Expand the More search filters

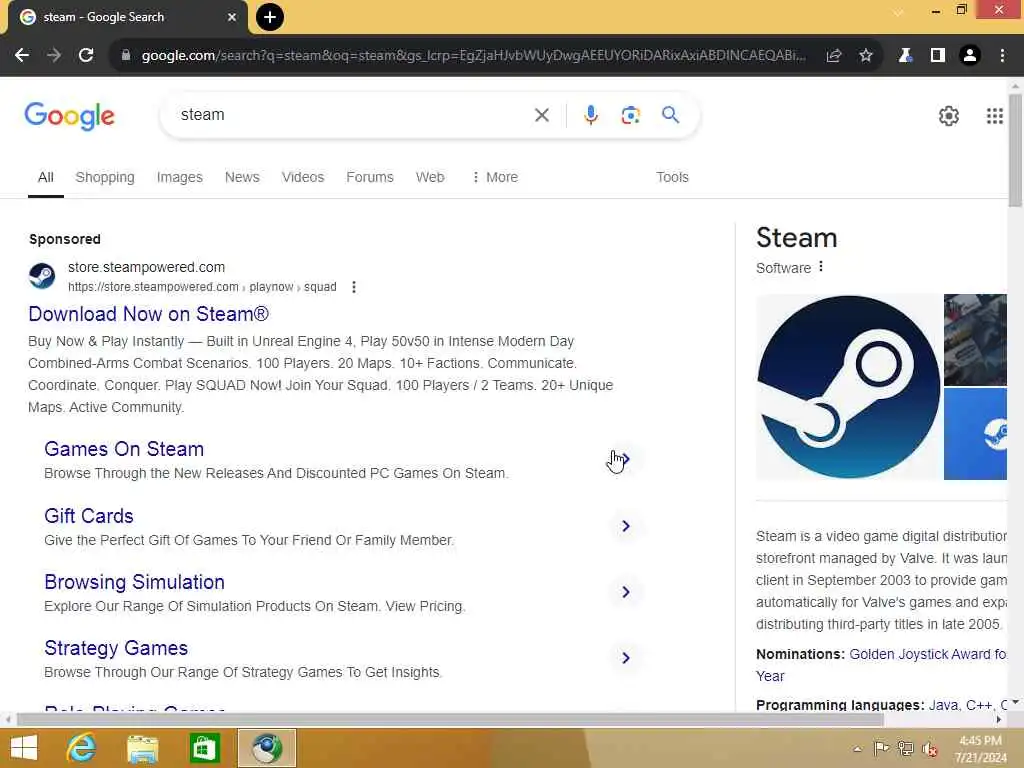tap(495, 178)
